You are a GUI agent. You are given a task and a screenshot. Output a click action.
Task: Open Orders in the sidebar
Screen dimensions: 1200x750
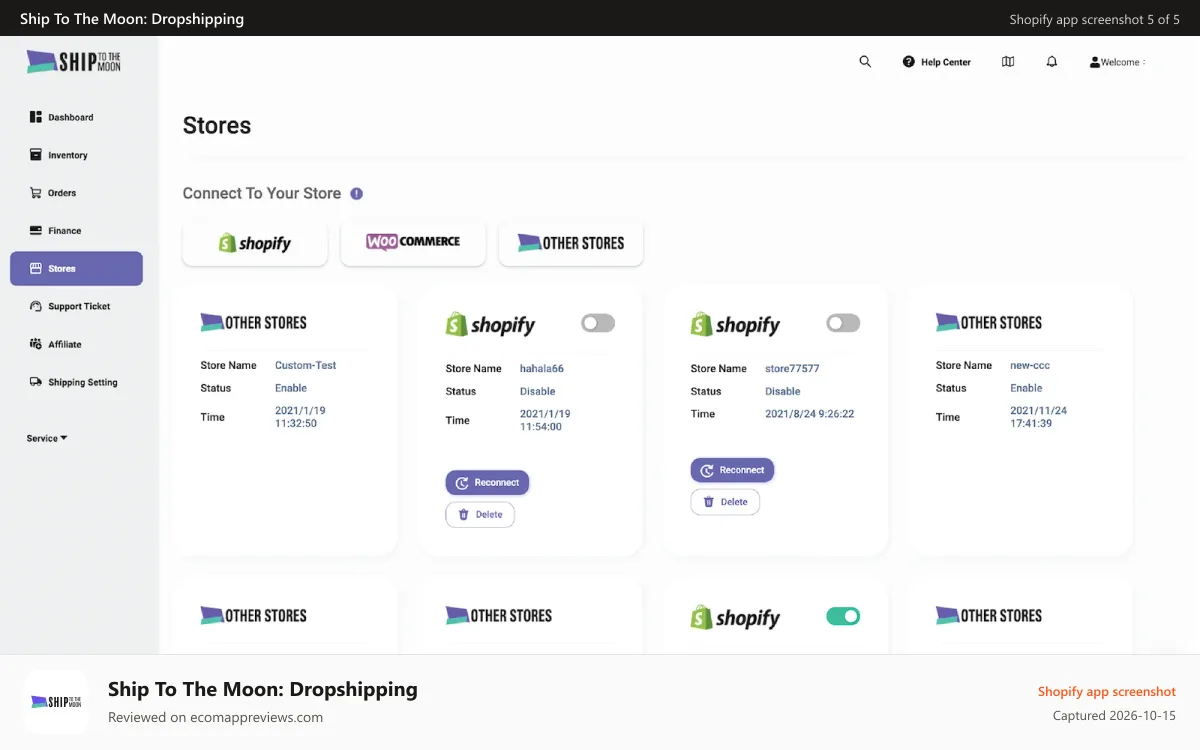pyautogui.click(x=53, y=193)
